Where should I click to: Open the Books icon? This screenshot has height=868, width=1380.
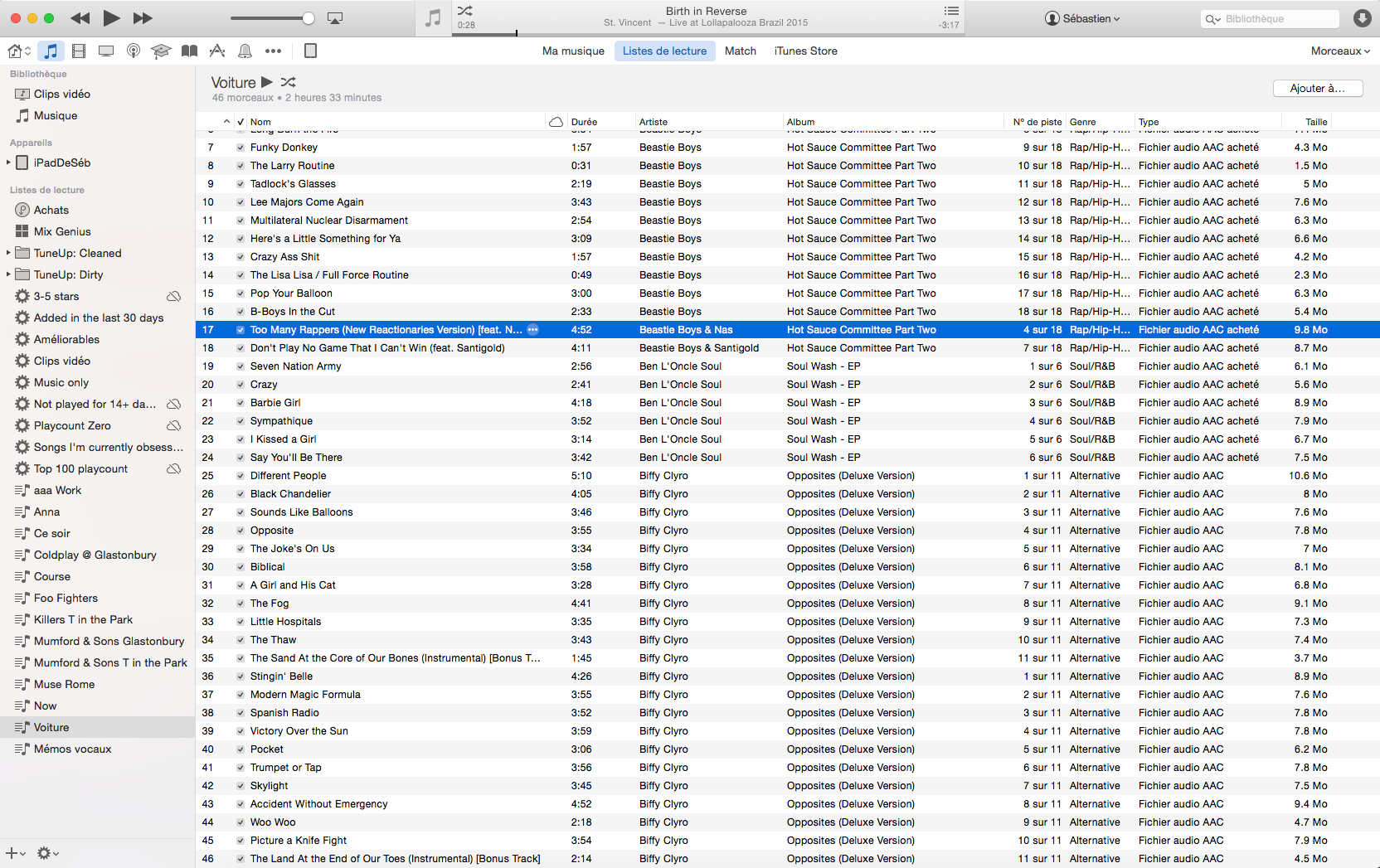click(x=190, y=51)
